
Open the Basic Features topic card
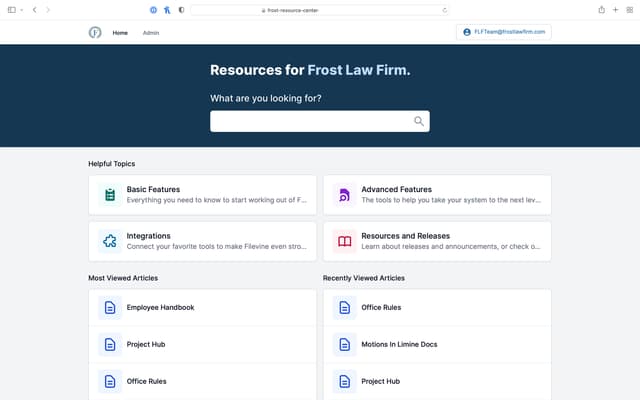(x=202, y=195)
